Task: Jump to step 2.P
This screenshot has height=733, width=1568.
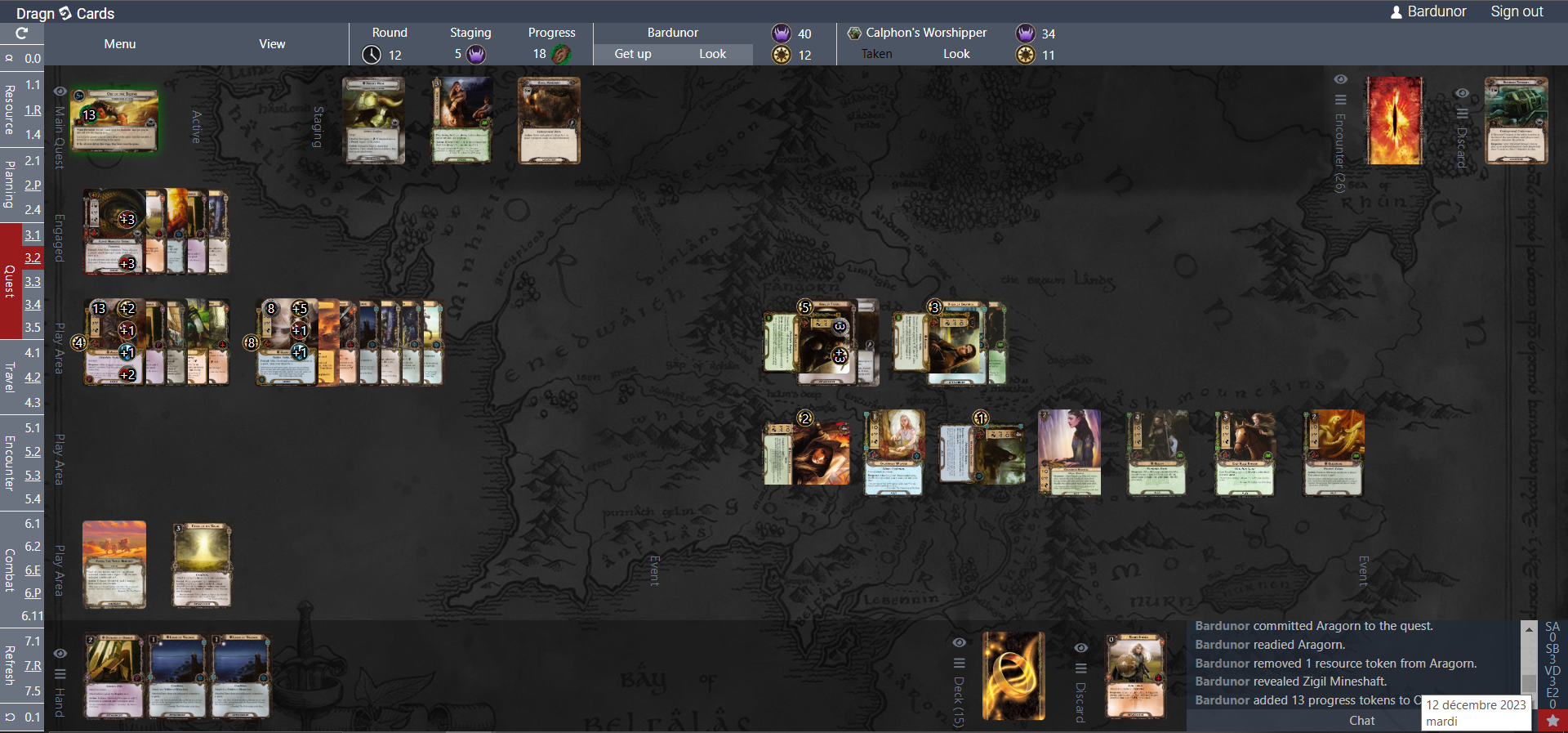Action: point(33,185)
